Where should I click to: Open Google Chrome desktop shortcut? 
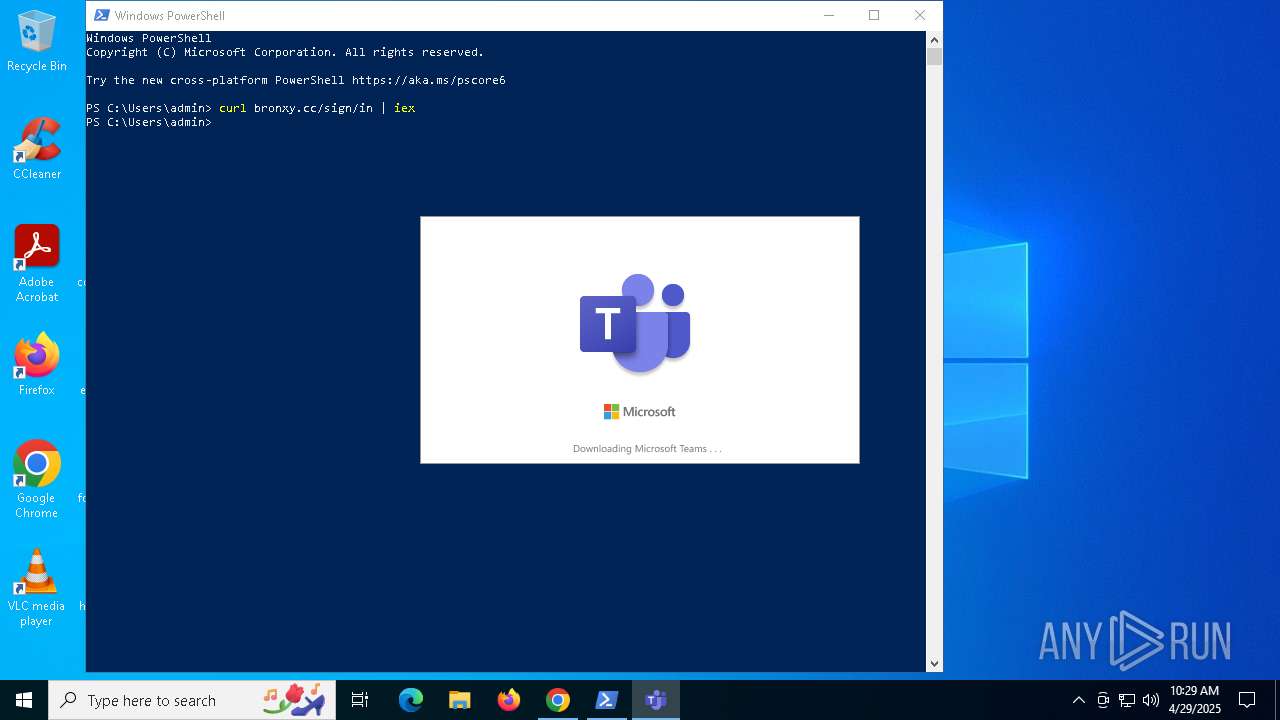click(37, 480)
